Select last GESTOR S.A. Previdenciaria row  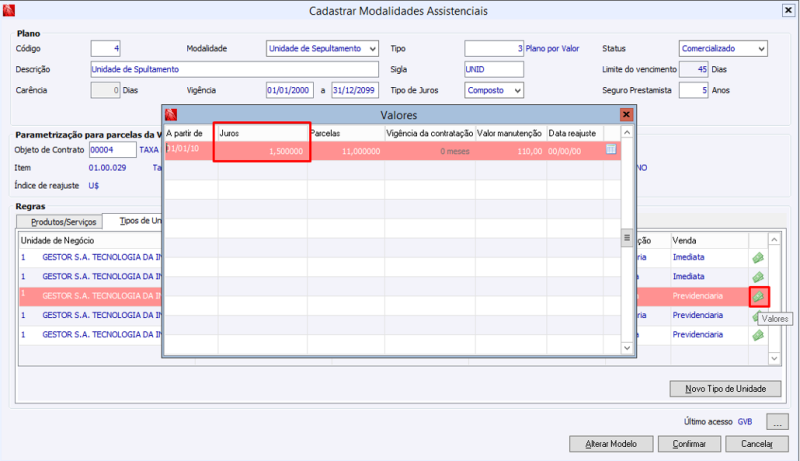point(392,335)
